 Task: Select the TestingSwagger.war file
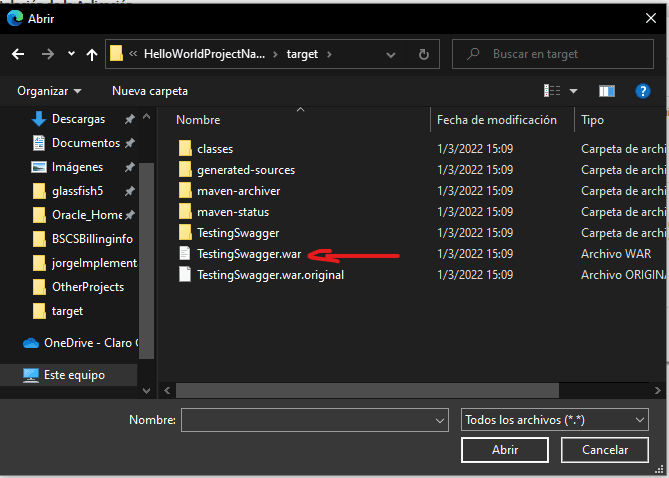pyautogui.click(x=249, y=254)
